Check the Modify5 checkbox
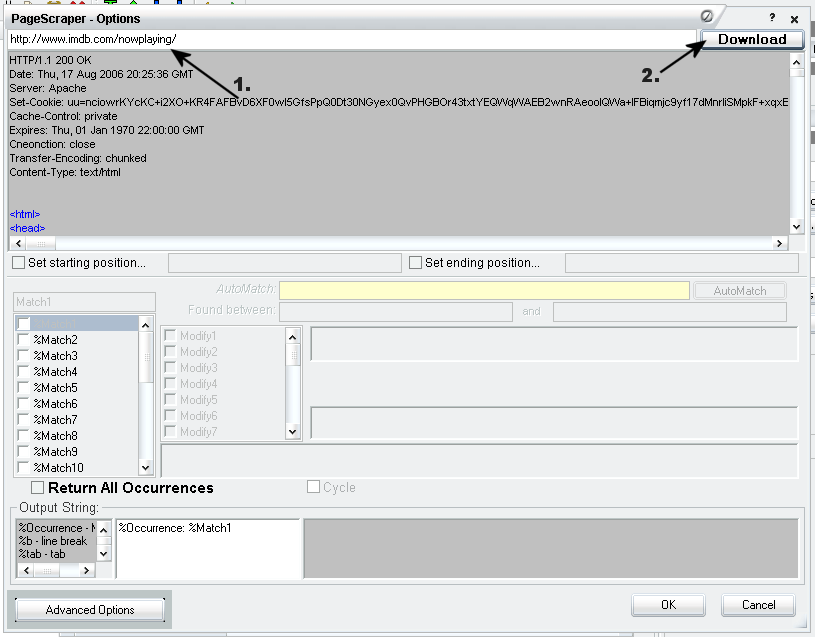Image resolution: width=815 pixels, height=637 pixels. click(x=170, y=400)
